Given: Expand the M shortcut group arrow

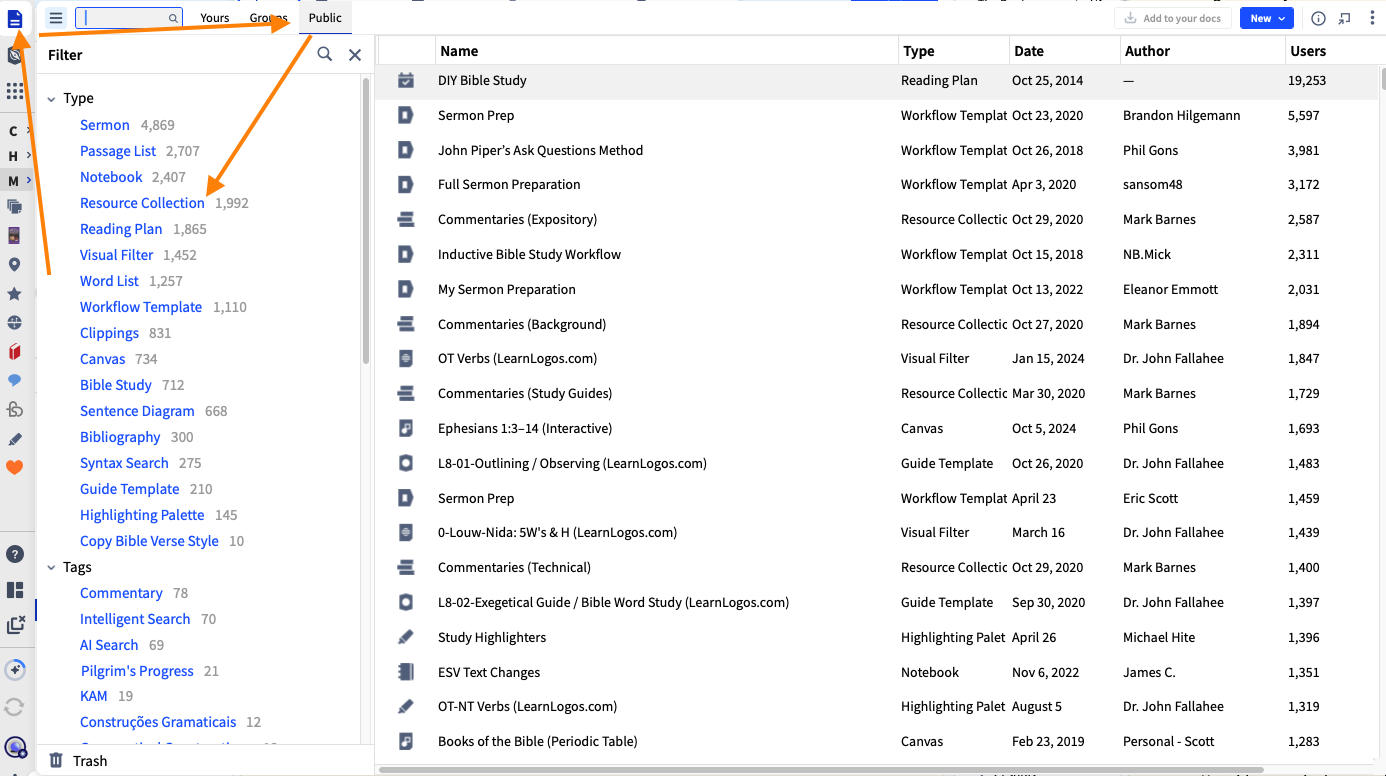Looking at the screenshot, I should click(x=28, y=181).
